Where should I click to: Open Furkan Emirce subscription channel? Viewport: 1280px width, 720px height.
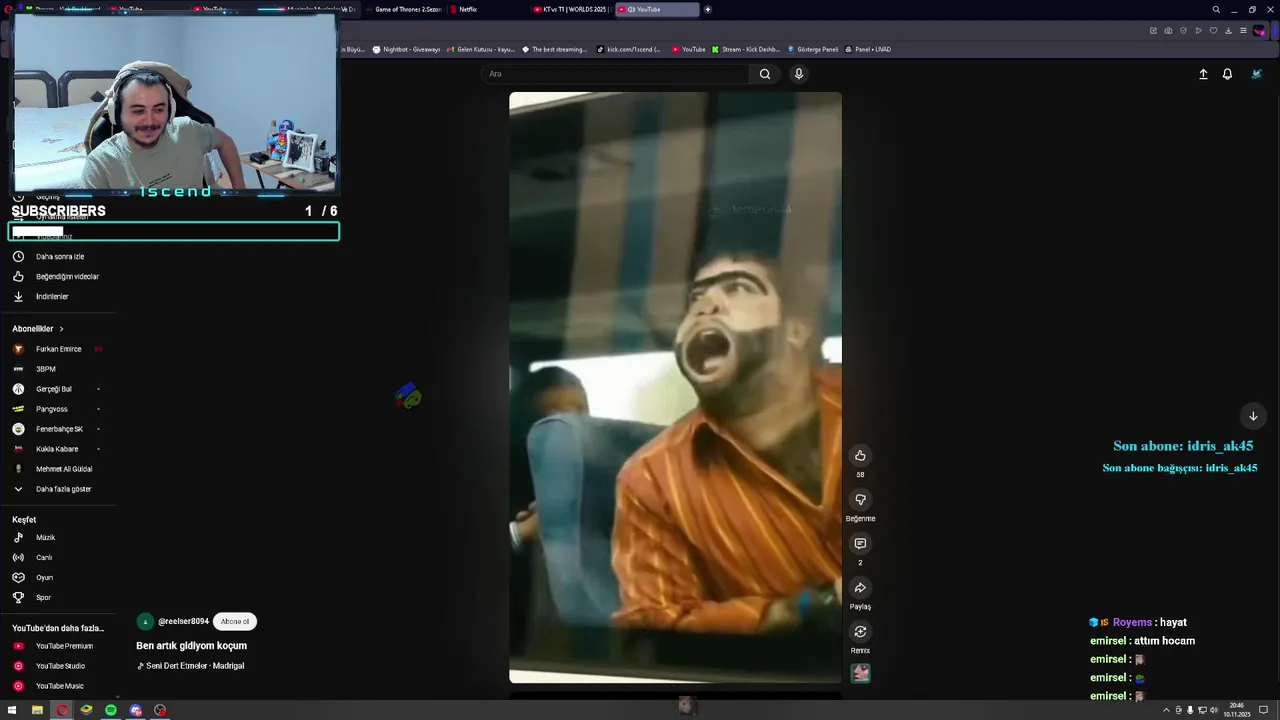[x=58, y=349]
